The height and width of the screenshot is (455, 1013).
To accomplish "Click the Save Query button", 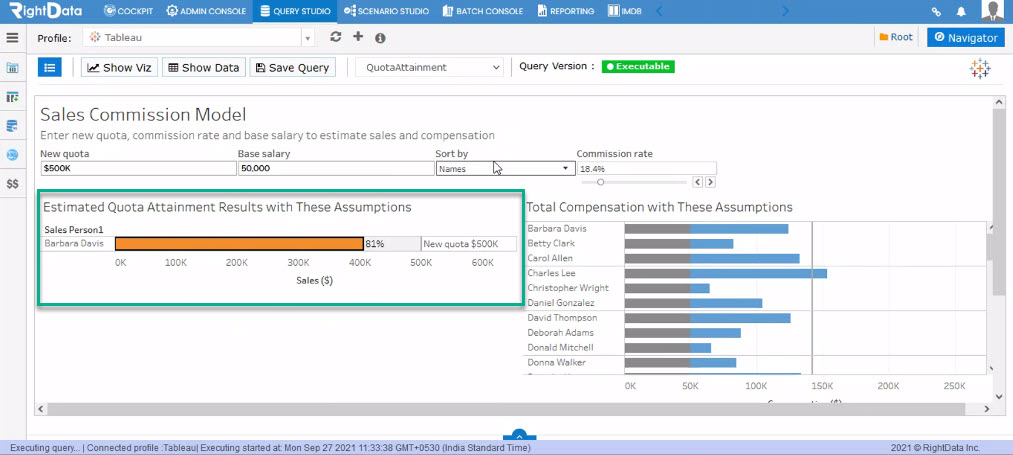I will tap(293, 67).
